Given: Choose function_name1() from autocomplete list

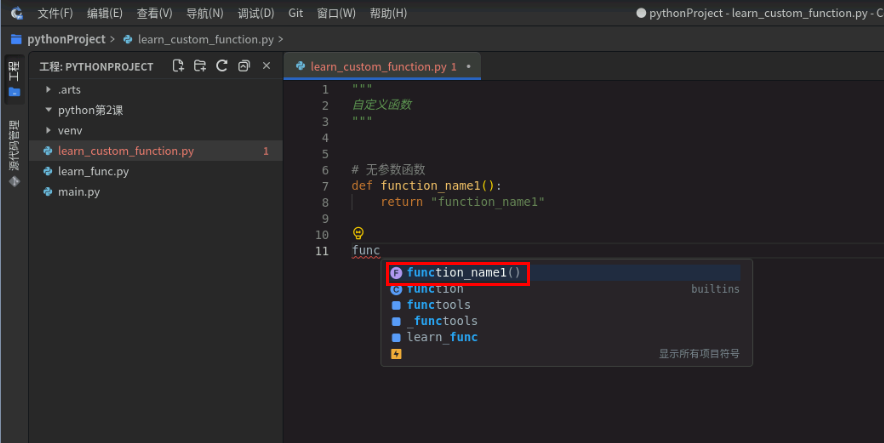Looking at the screenshot, I should (x=463, y=273).
